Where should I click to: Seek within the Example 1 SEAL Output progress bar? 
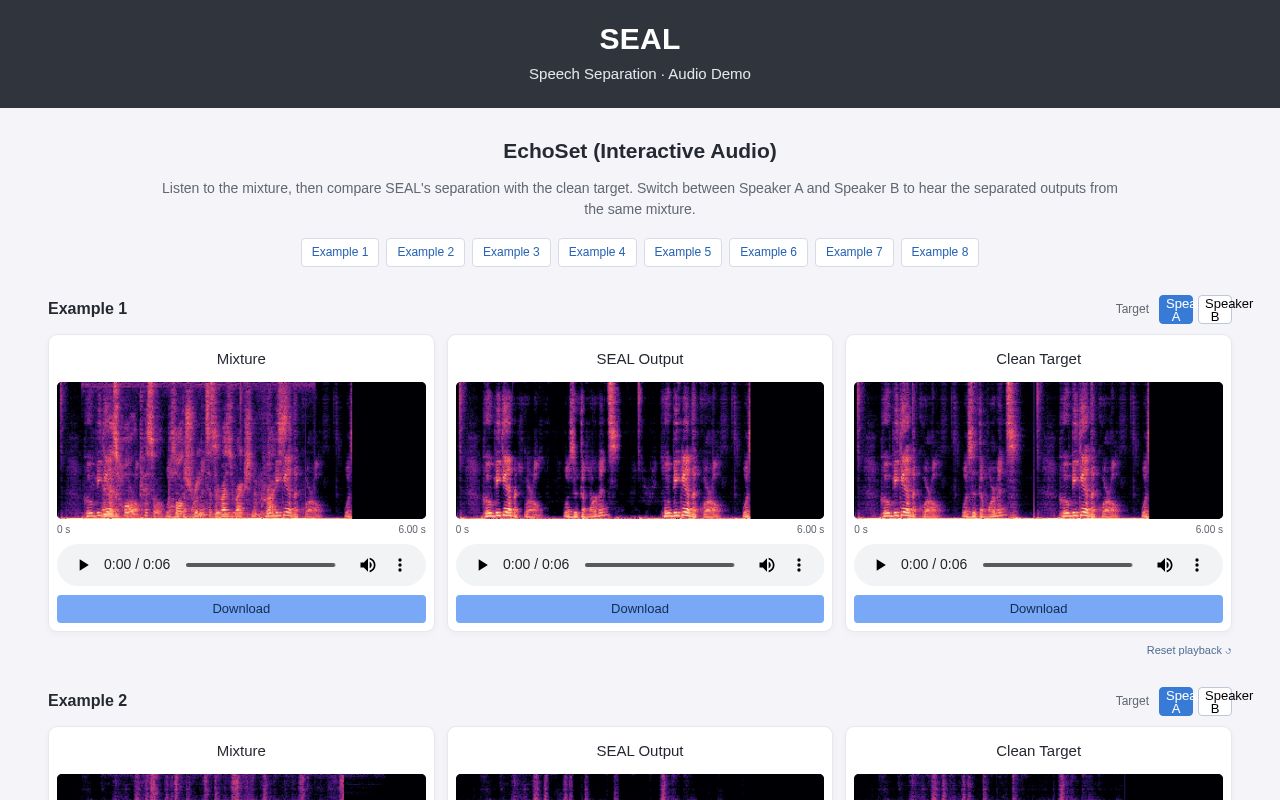pyautogui.click(x=660, y=565)
